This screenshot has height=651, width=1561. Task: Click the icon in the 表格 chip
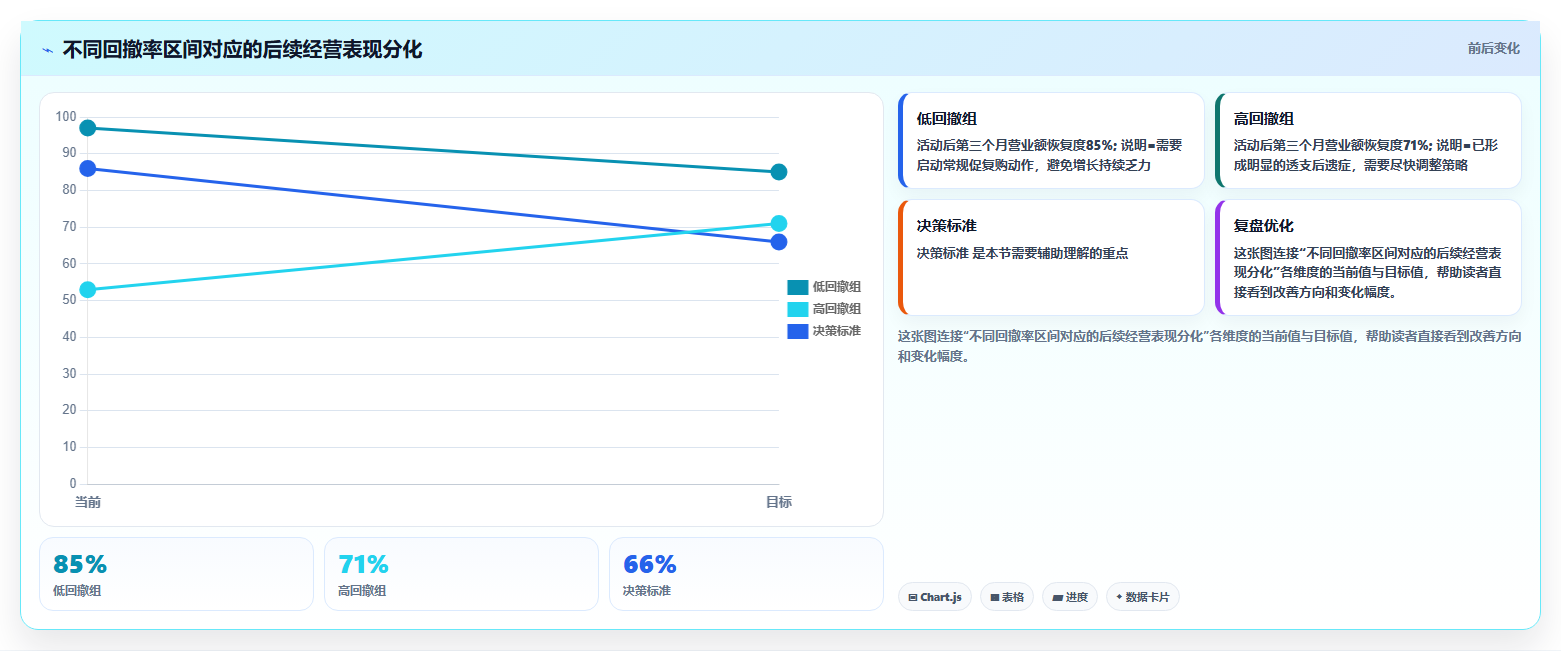995,597
